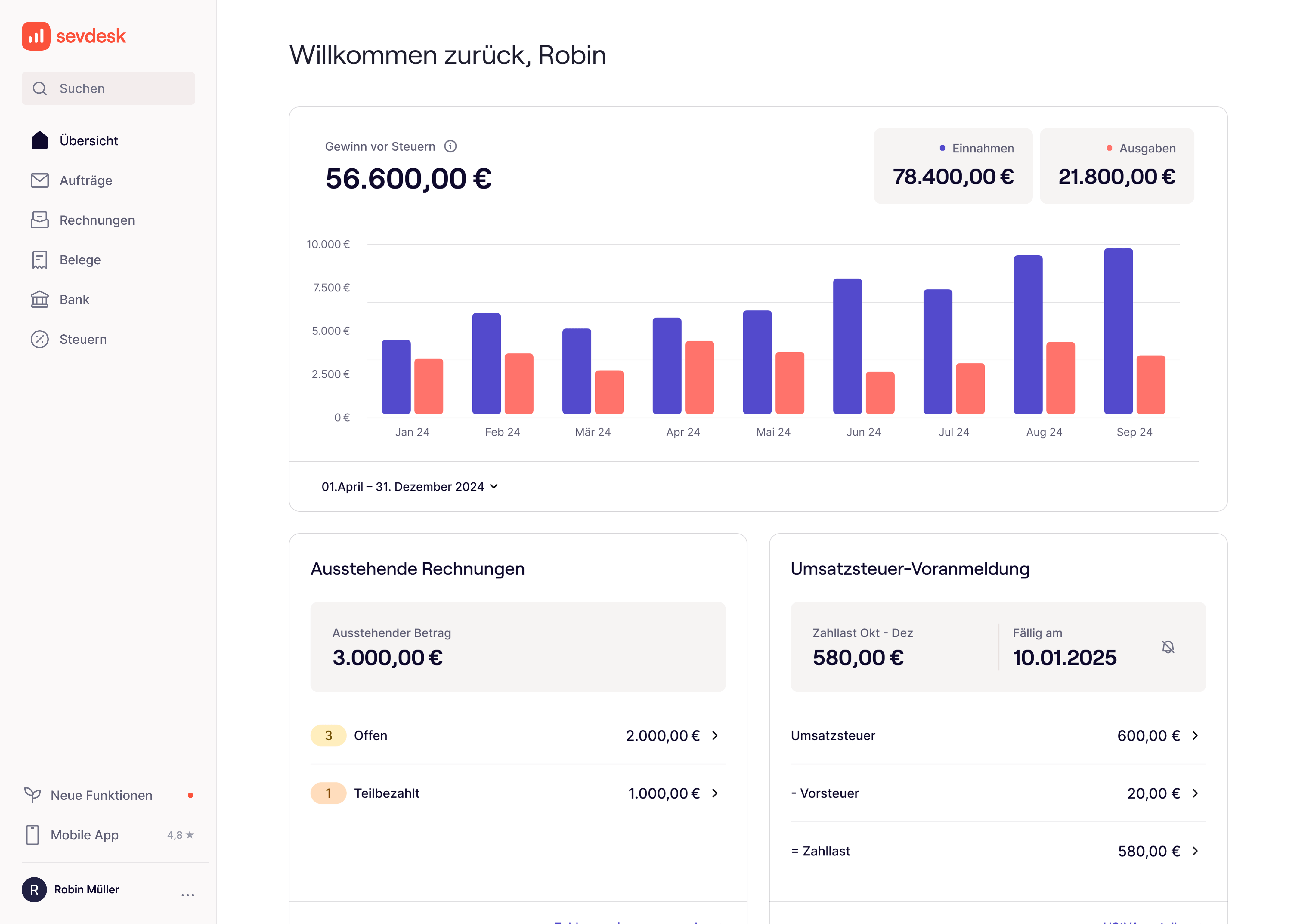Image resolution: width=1300 pixels, height=924 pixels.
Task: Click the Mobile App phone icon
Action: click(x=32, y=835)
